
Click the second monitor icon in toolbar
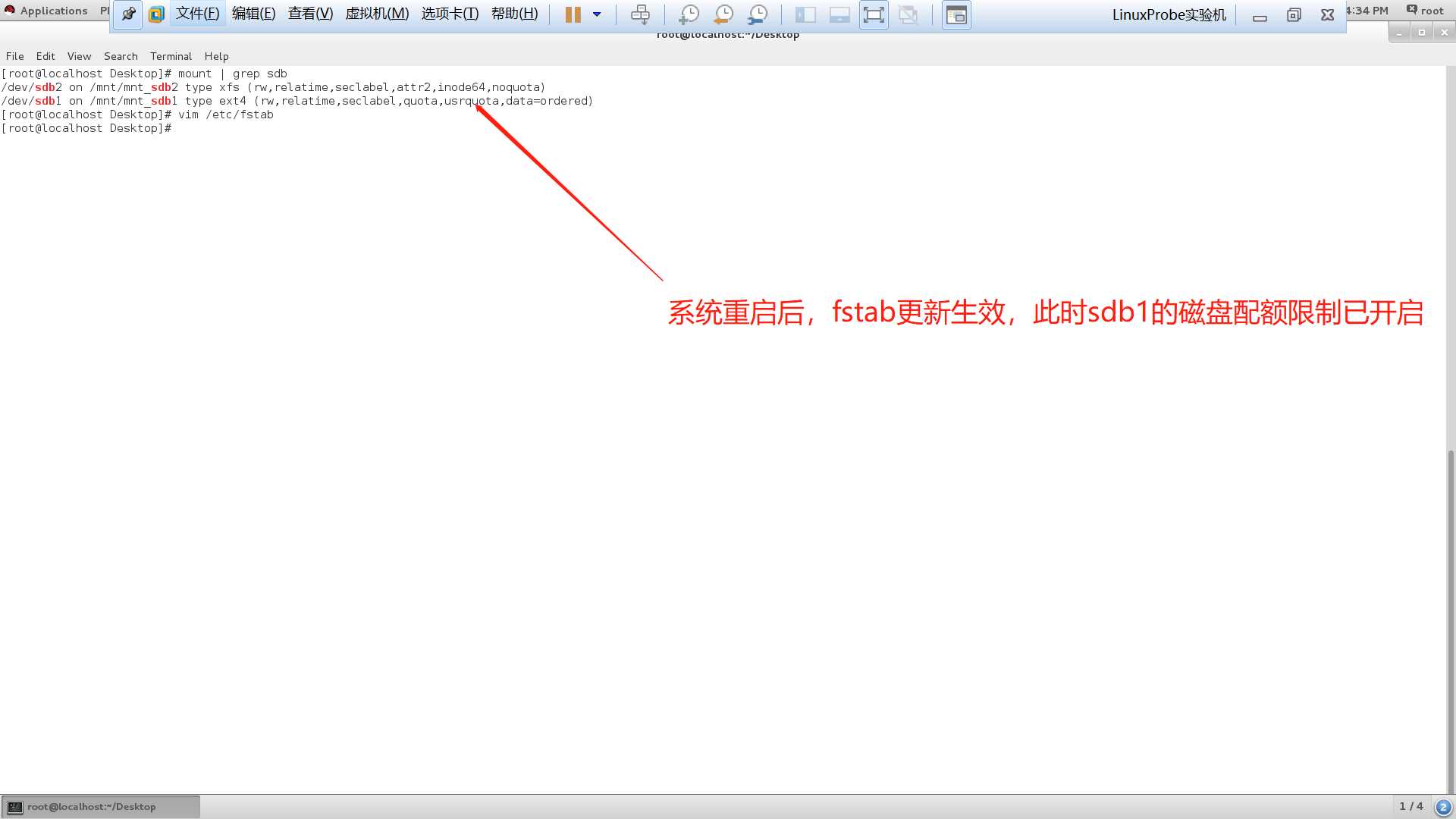(x=840, y=14)
